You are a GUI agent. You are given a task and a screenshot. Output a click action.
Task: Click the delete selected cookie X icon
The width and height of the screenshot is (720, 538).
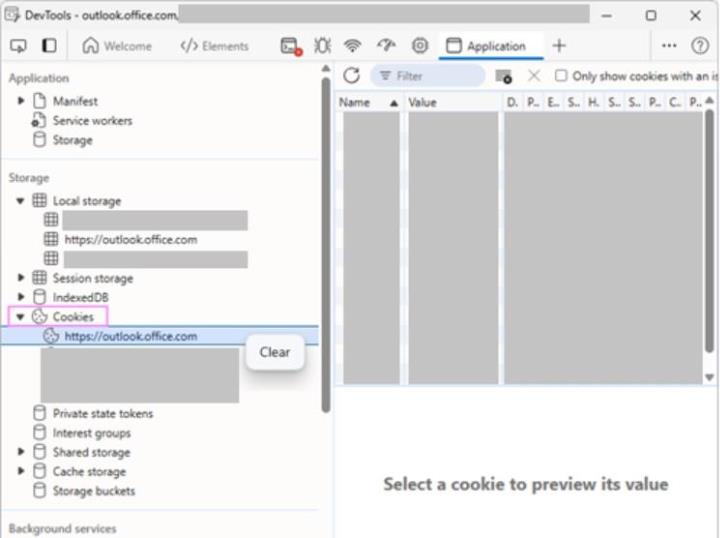[x=534, y=76]
